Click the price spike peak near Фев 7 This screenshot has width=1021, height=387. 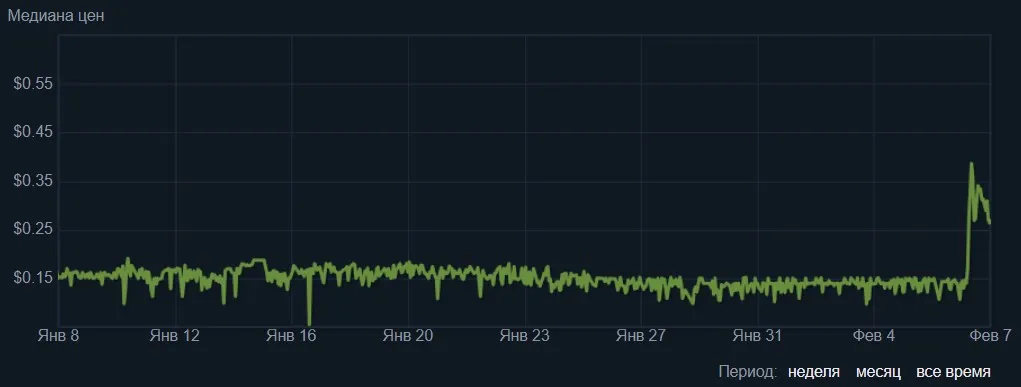click(971, 164)
